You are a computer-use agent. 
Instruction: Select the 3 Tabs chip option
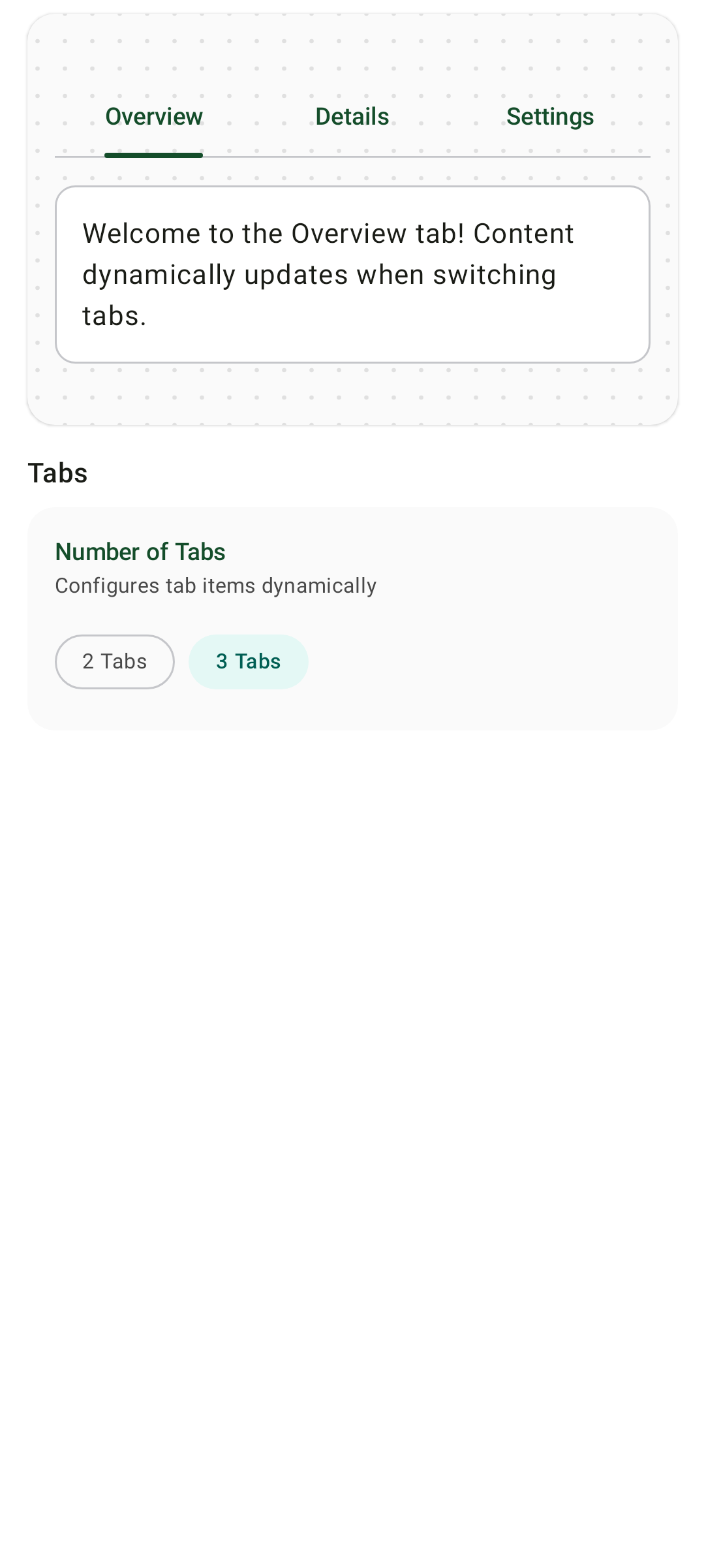click(248, 661)
